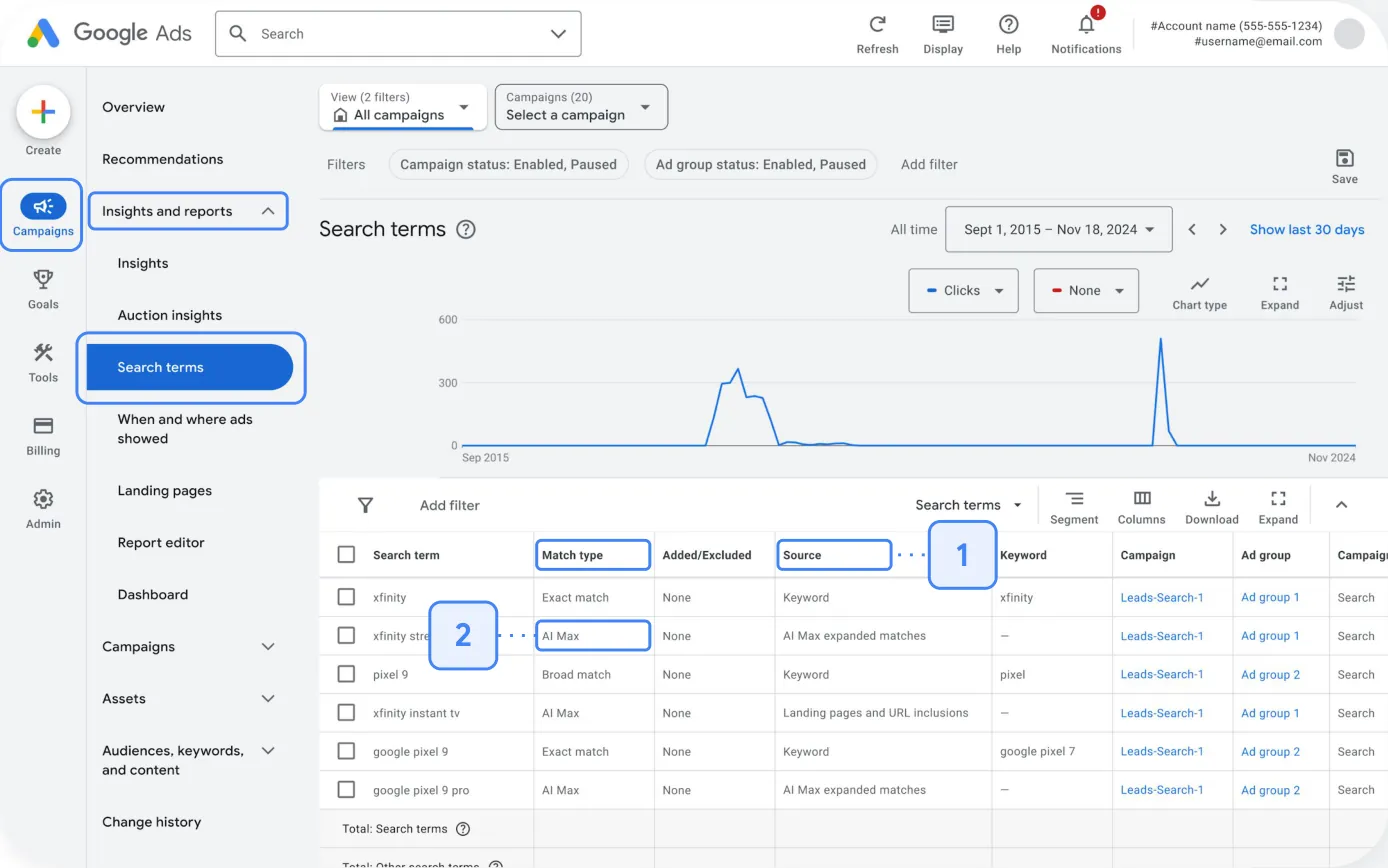This screenshot has width=1388, height=868.
Task: Go to the Report editor
Action: (161, 543)
